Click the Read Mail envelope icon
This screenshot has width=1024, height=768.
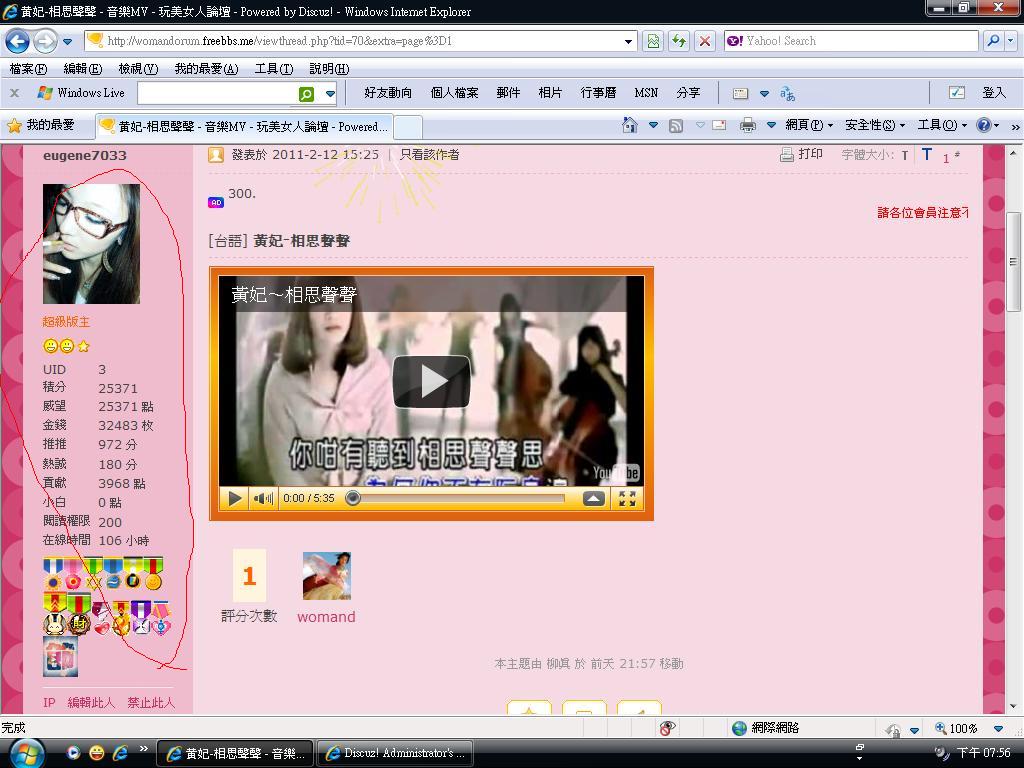(719, 125)
